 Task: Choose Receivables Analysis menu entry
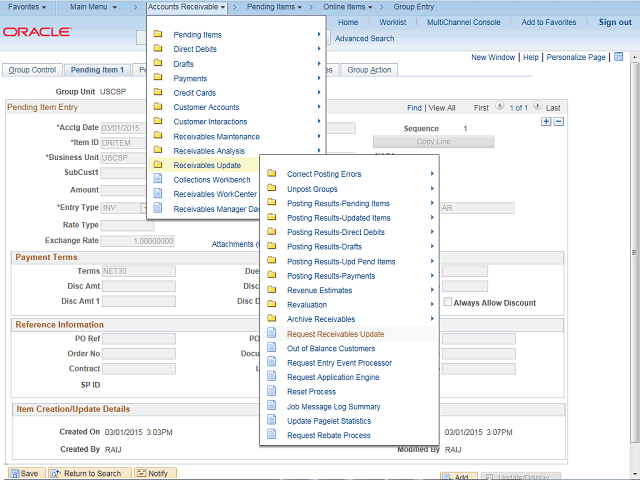[209, 151]
